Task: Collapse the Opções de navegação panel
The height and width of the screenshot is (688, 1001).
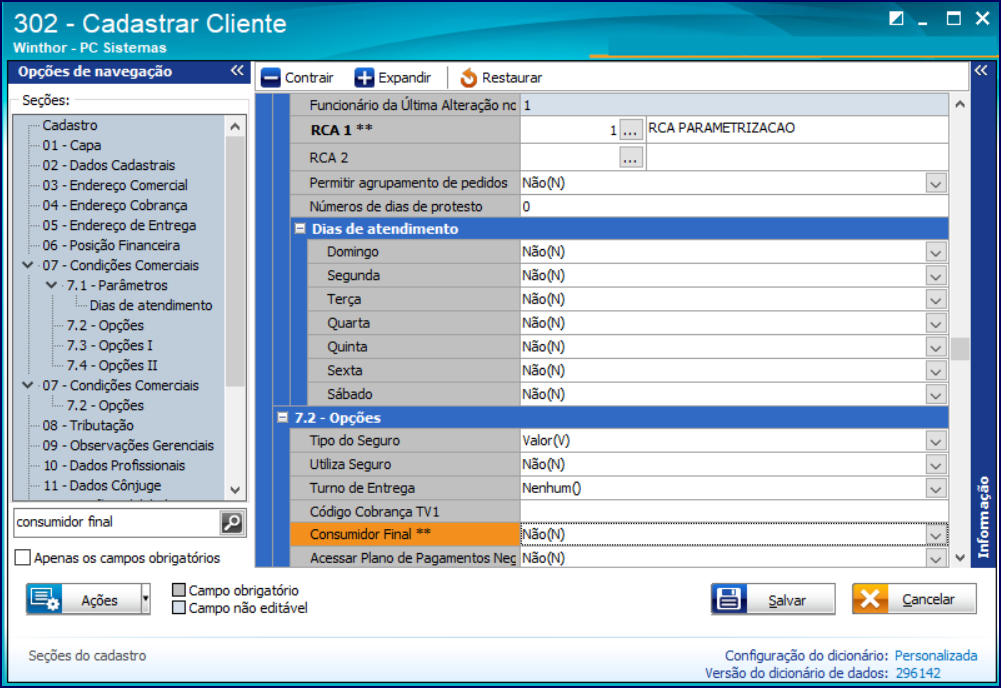Action: [237, 71]
